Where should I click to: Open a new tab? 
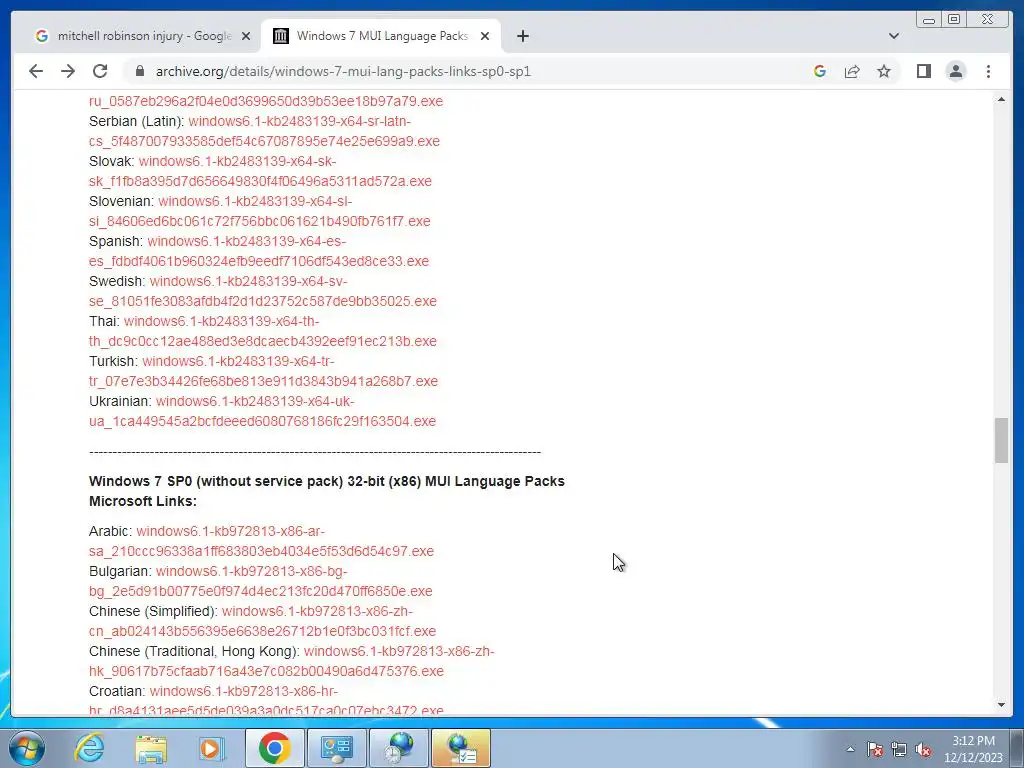tap(522, 36)
